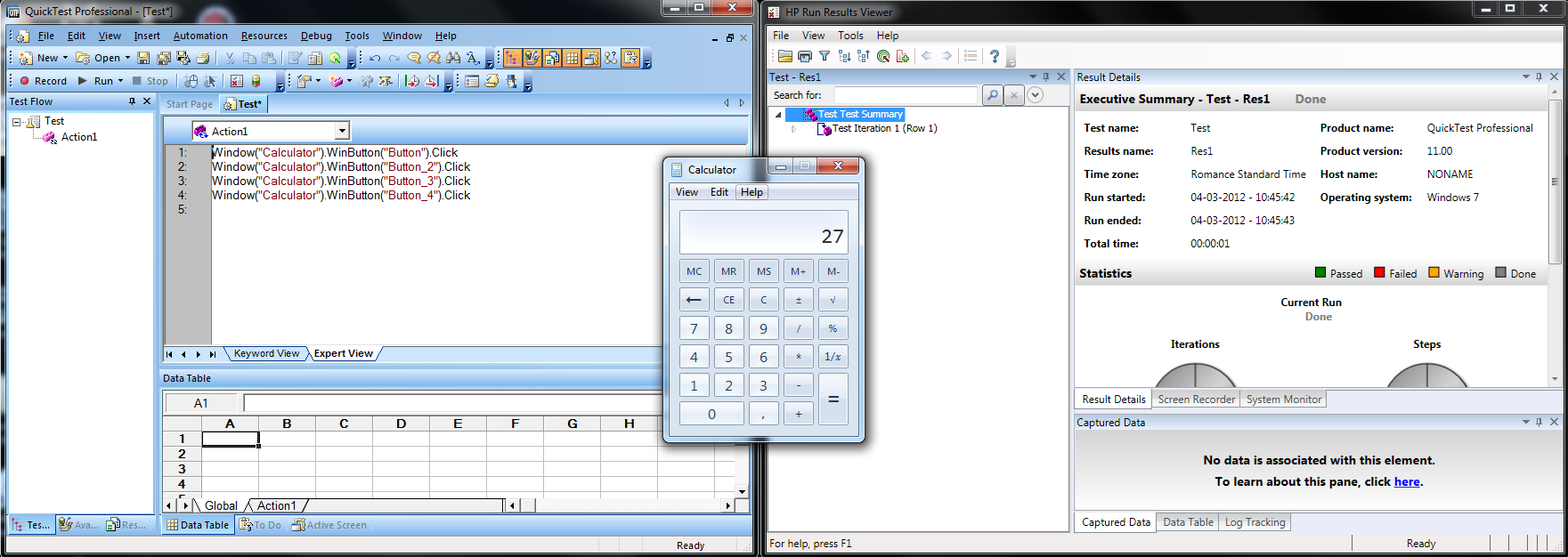Click the Calculator backspace arrow key
1568x557 pixels.
click(694, 300)
